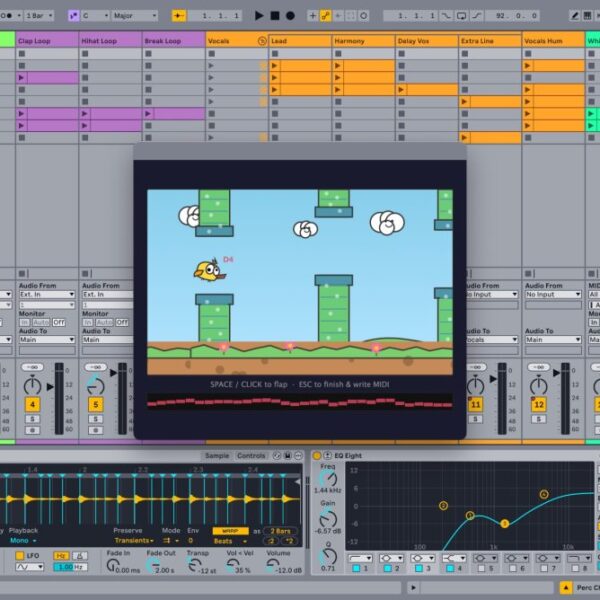Open Audio To Main dropdown on track 12
The width and height of the screenshot is (600, 600).
coord(553,339)
